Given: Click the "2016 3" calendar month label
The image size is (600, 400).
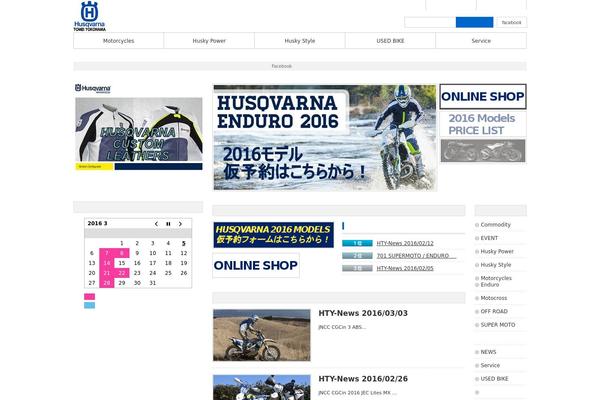Looking at the screenshot, I should (97, 223).
